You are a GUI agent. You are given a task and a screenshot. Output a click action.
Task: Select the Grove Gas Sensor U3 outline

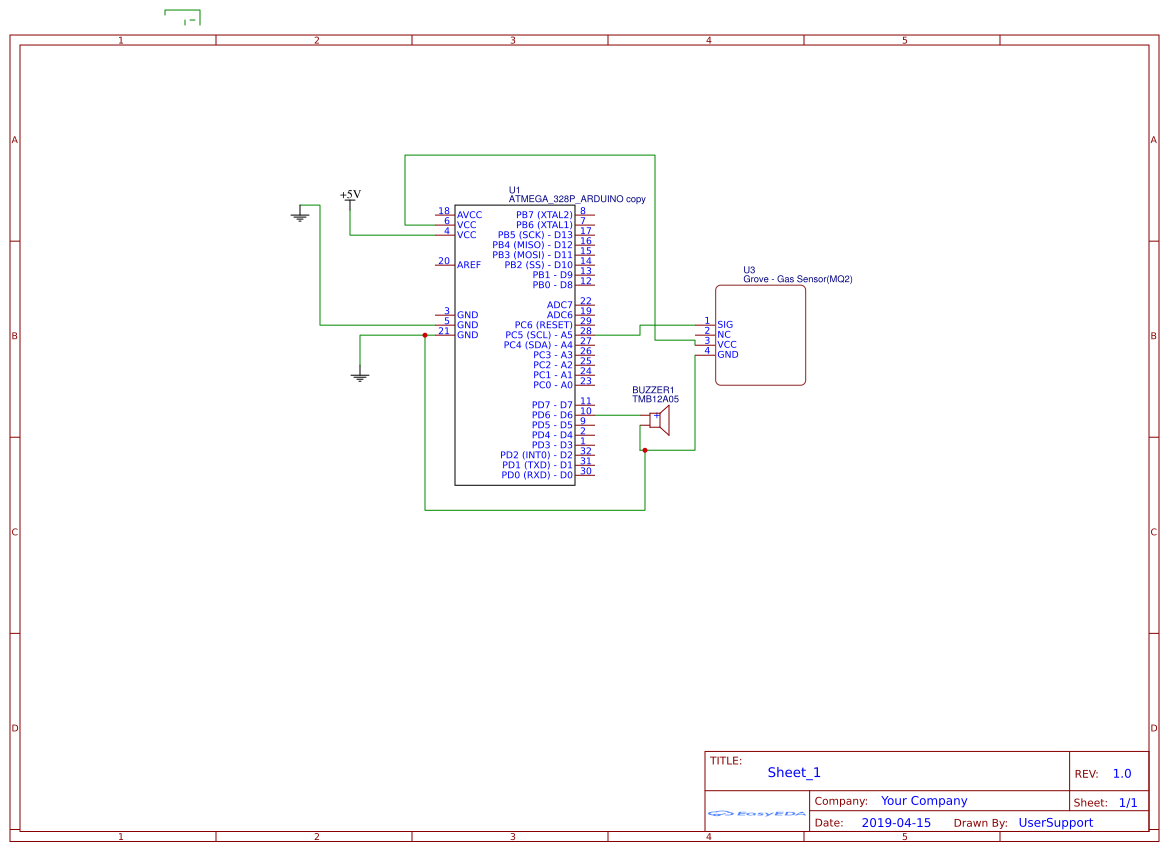pos(760,335)
